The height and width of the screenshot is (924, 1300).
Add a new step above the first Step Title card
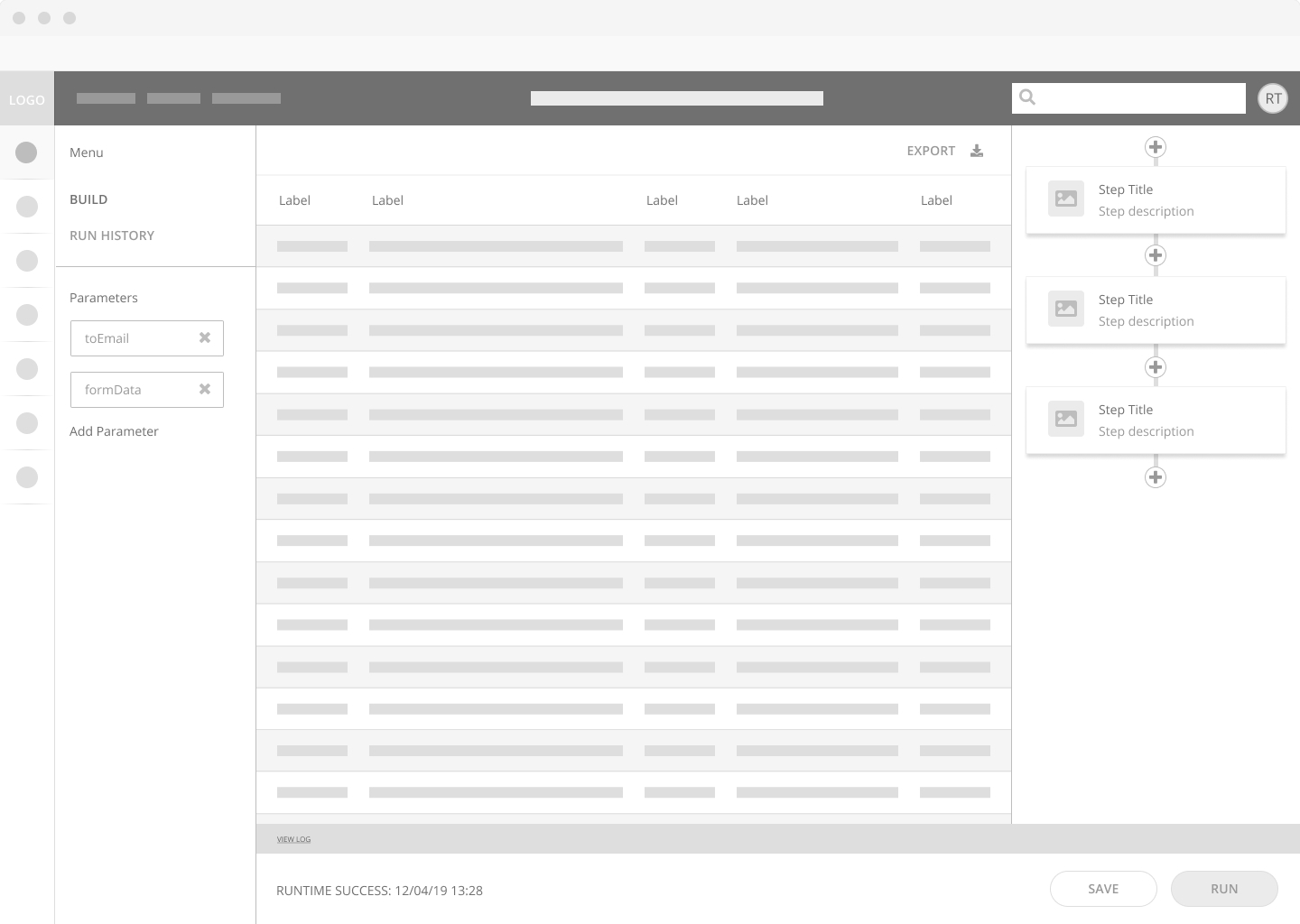1156,147
